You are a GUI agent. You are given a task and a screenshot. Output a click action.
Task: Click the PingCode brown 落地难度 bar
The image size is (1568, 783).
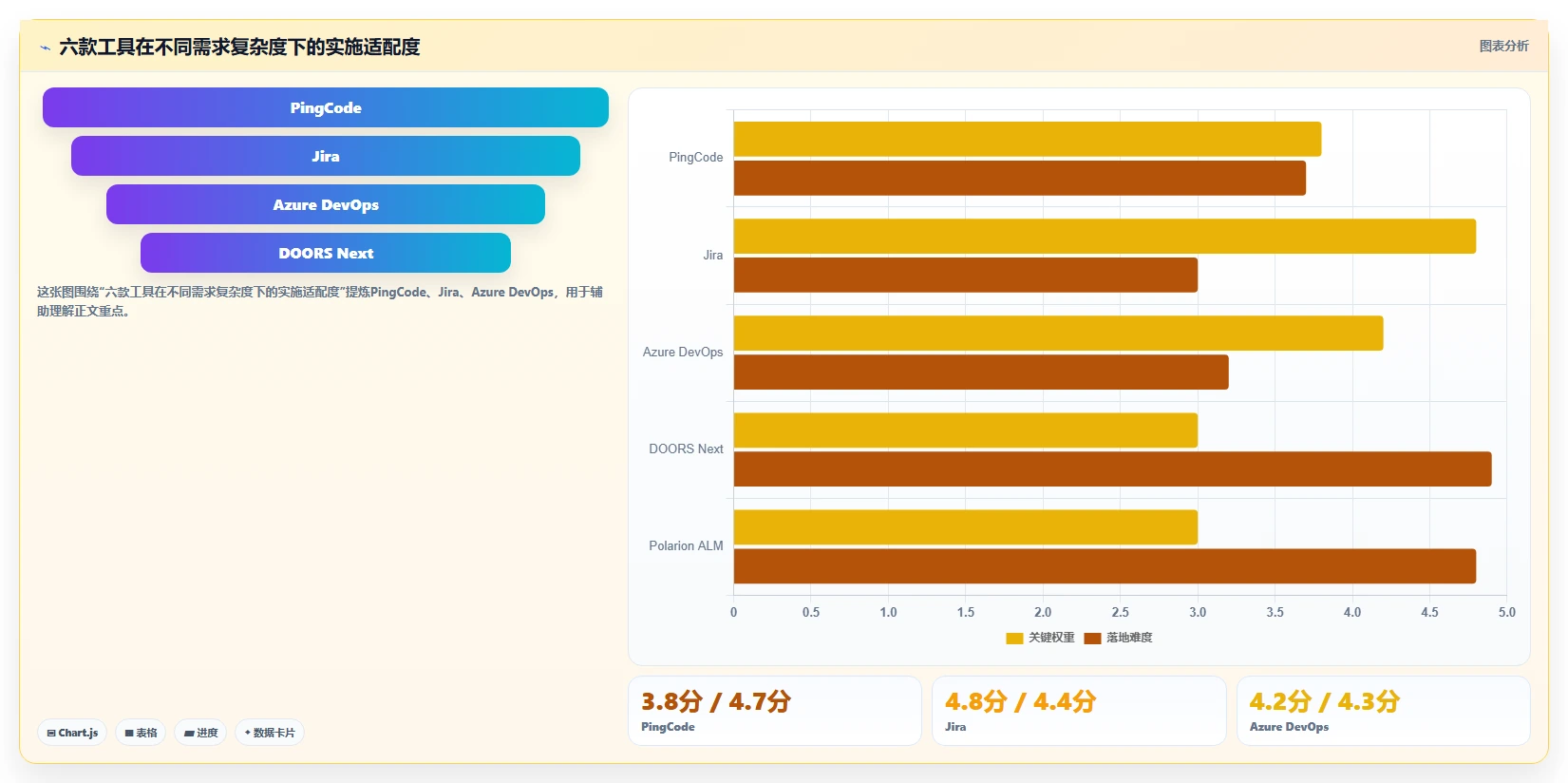1020,178
